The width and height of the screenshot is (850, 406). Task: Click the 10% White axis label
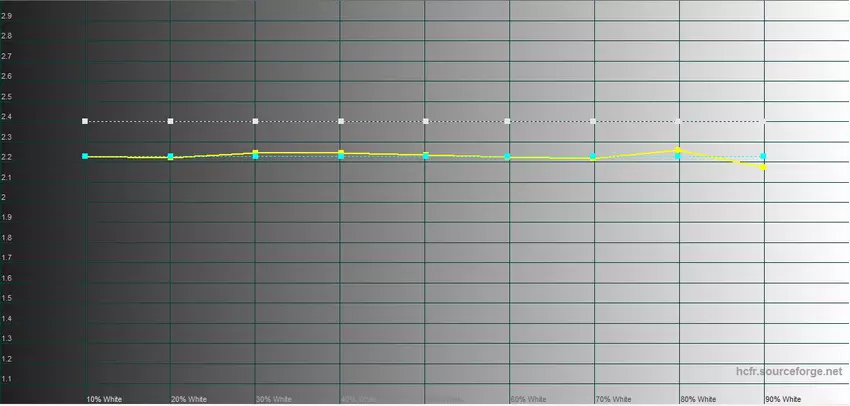(103, 398)
